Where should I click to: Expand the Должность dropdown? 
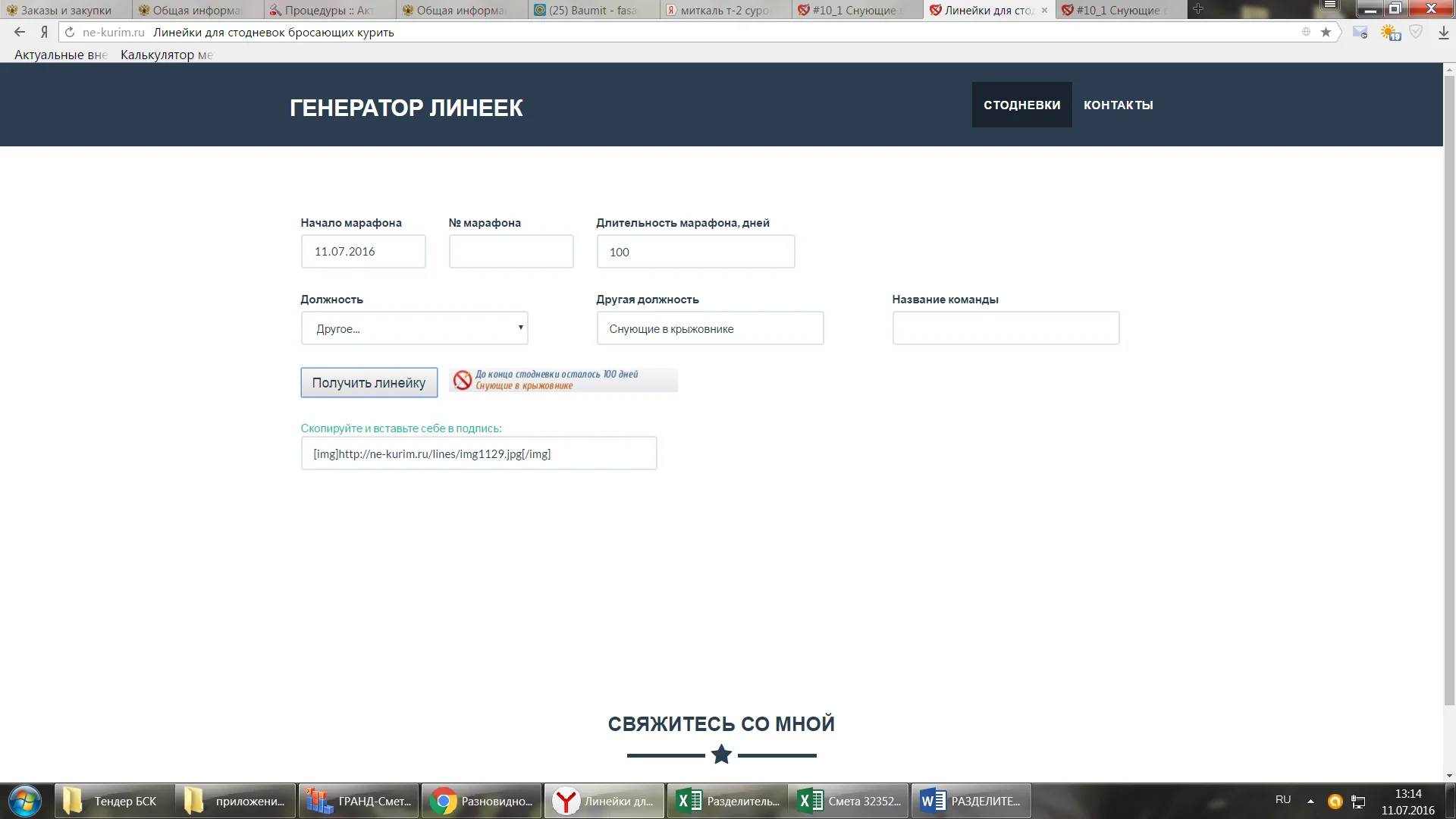pos(414,328)
